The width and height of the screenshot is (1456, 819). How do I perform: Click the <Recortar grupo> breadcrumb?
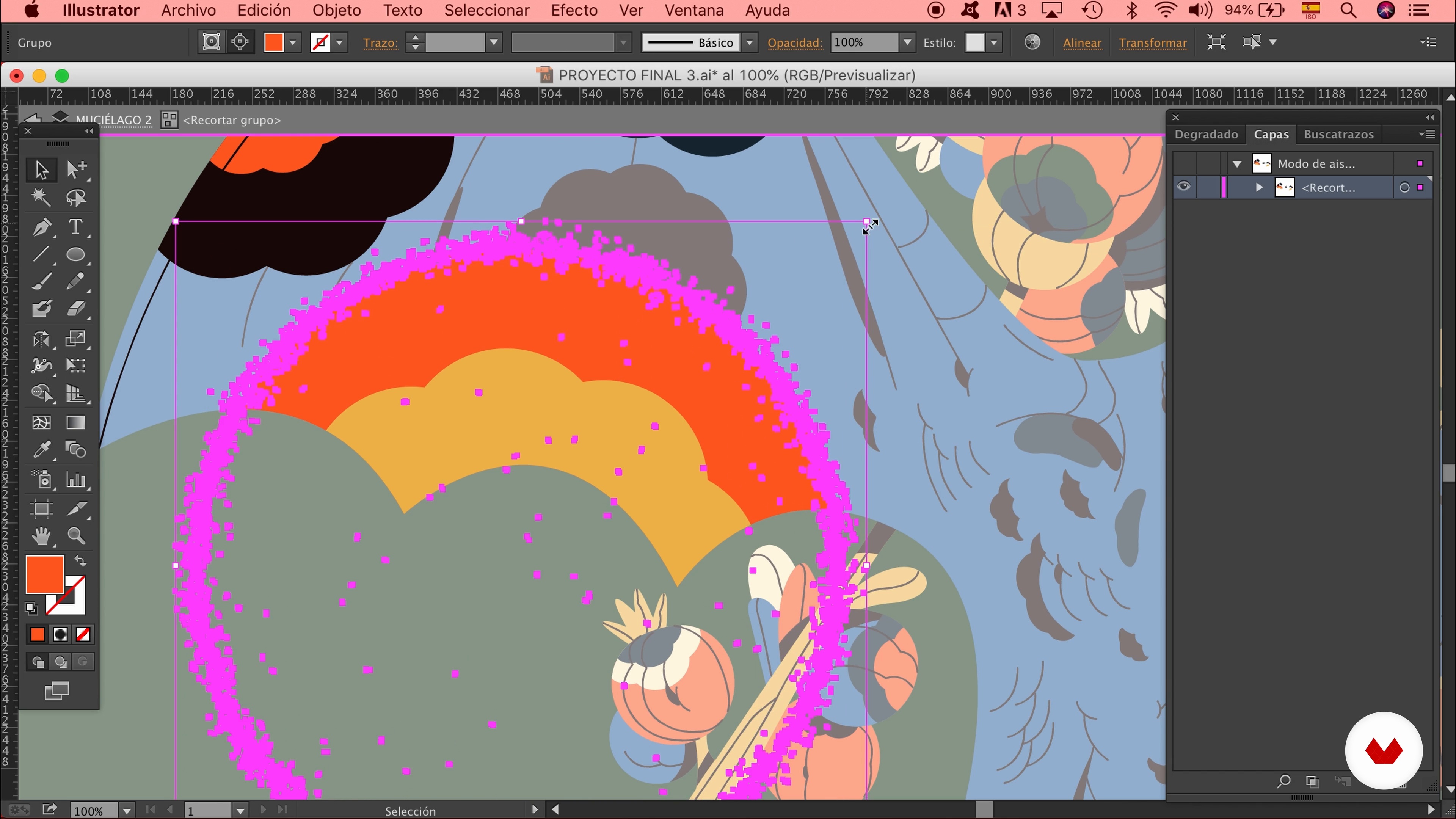(x=232, y=121)
